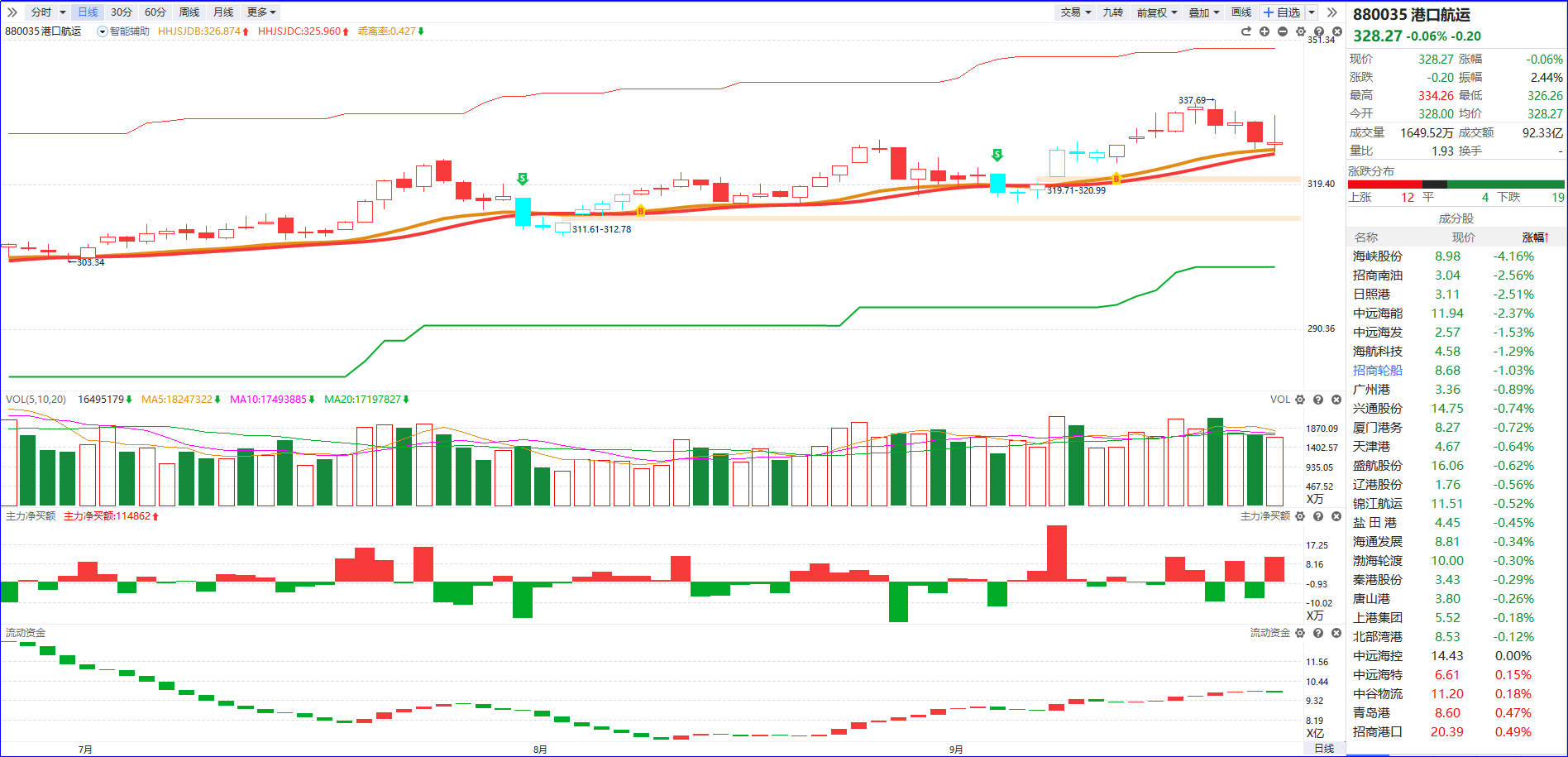Expand 更多 periods dropdown
The height and width of the screenshot is (757, 1568).
[x=261, y=12]
